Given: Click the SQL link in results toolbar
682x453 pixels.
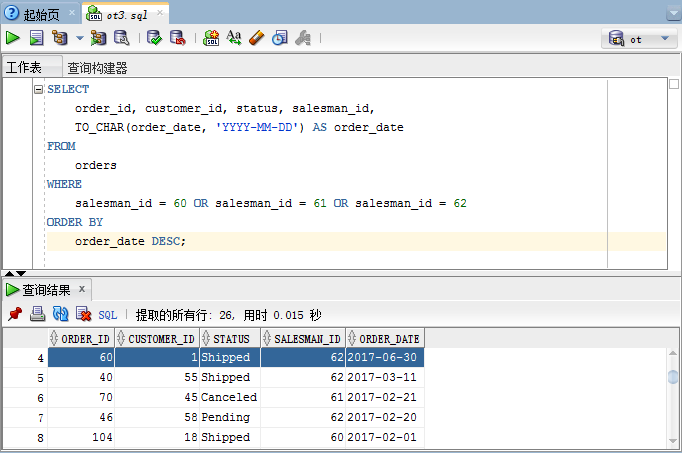Looking at the screenshot, I should 108,314.
